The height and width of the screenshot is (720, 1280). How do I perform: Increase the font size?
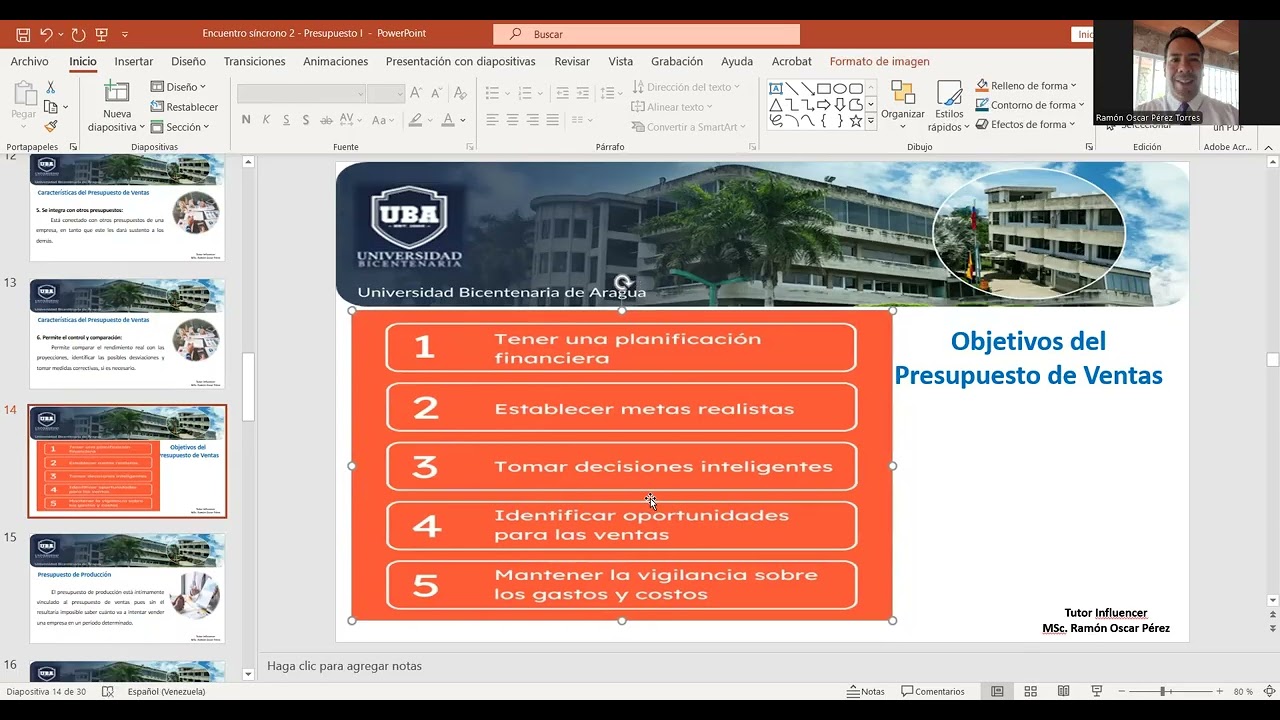[x=418, y=93]
